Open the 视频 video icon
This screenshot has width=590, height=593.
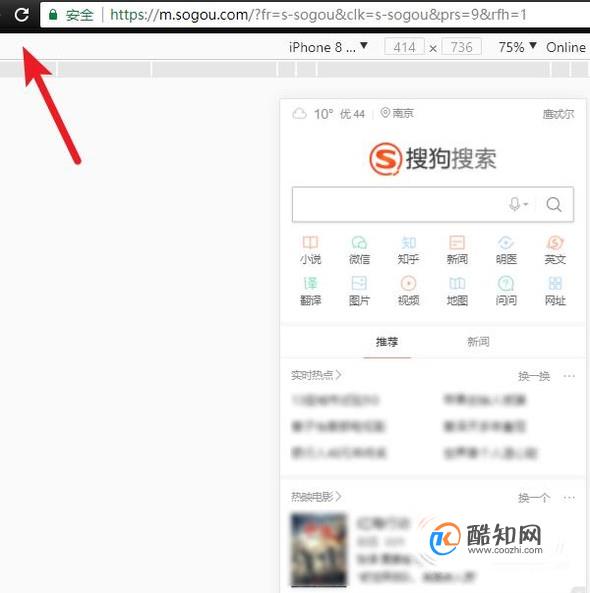pos(408,291)
